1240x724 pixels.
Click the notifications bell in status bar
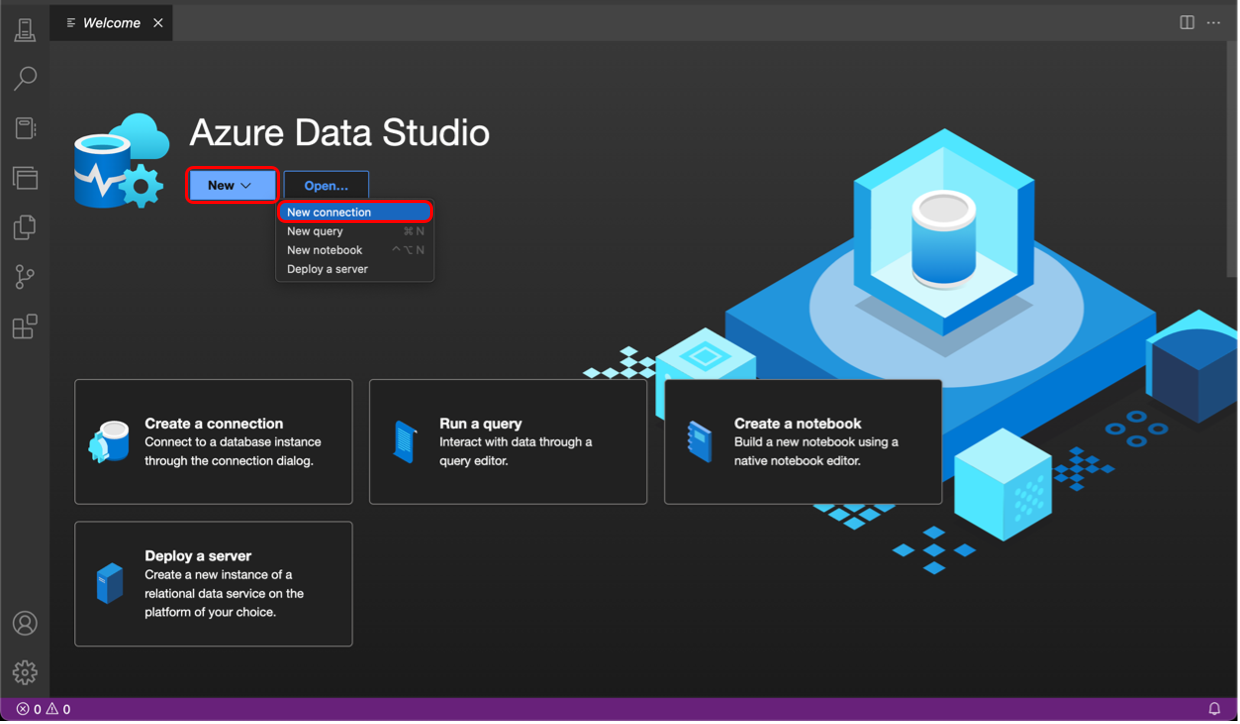click(1214, 709)
